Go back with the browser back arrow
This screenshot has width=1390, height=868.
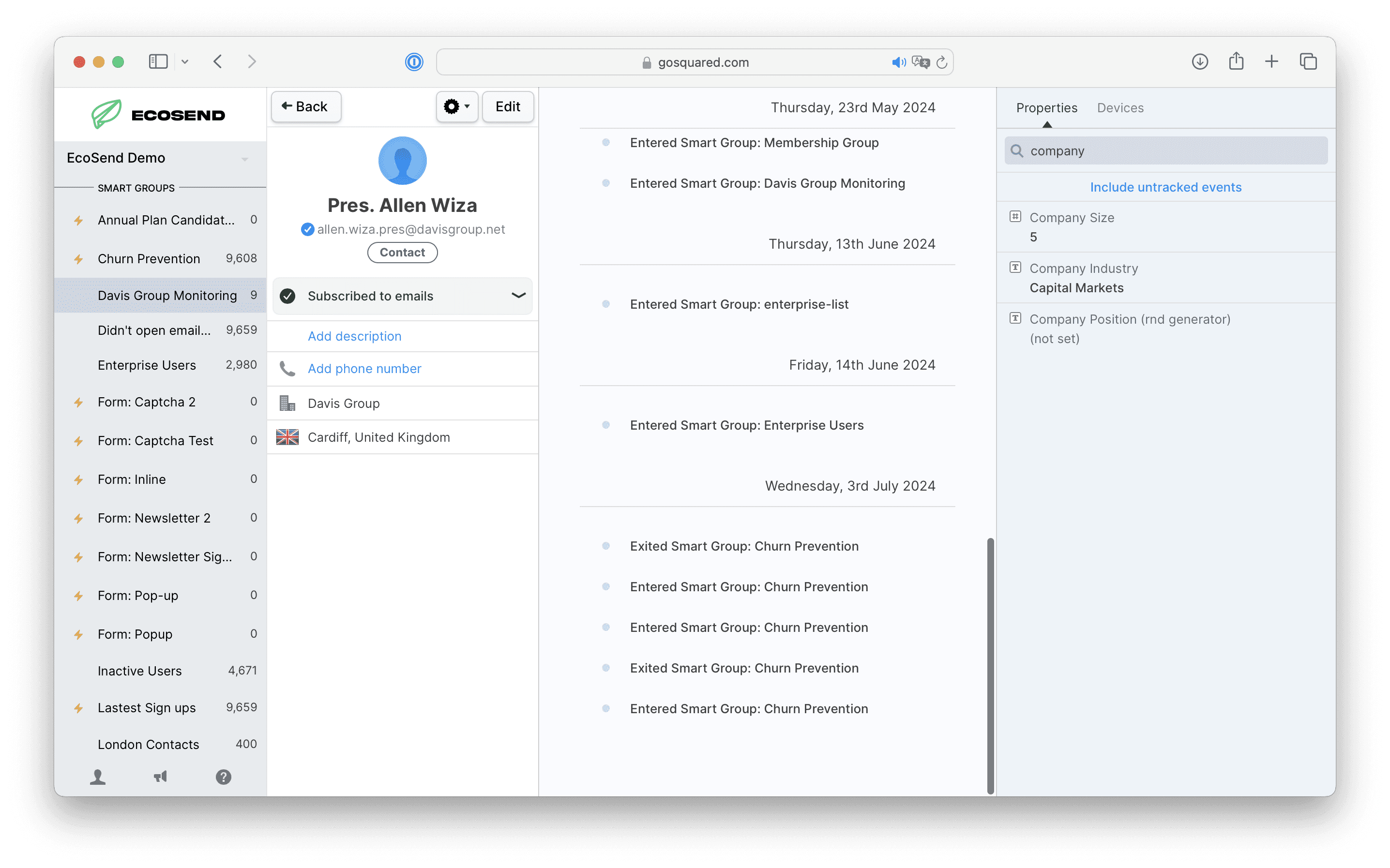tap(218, 61)
